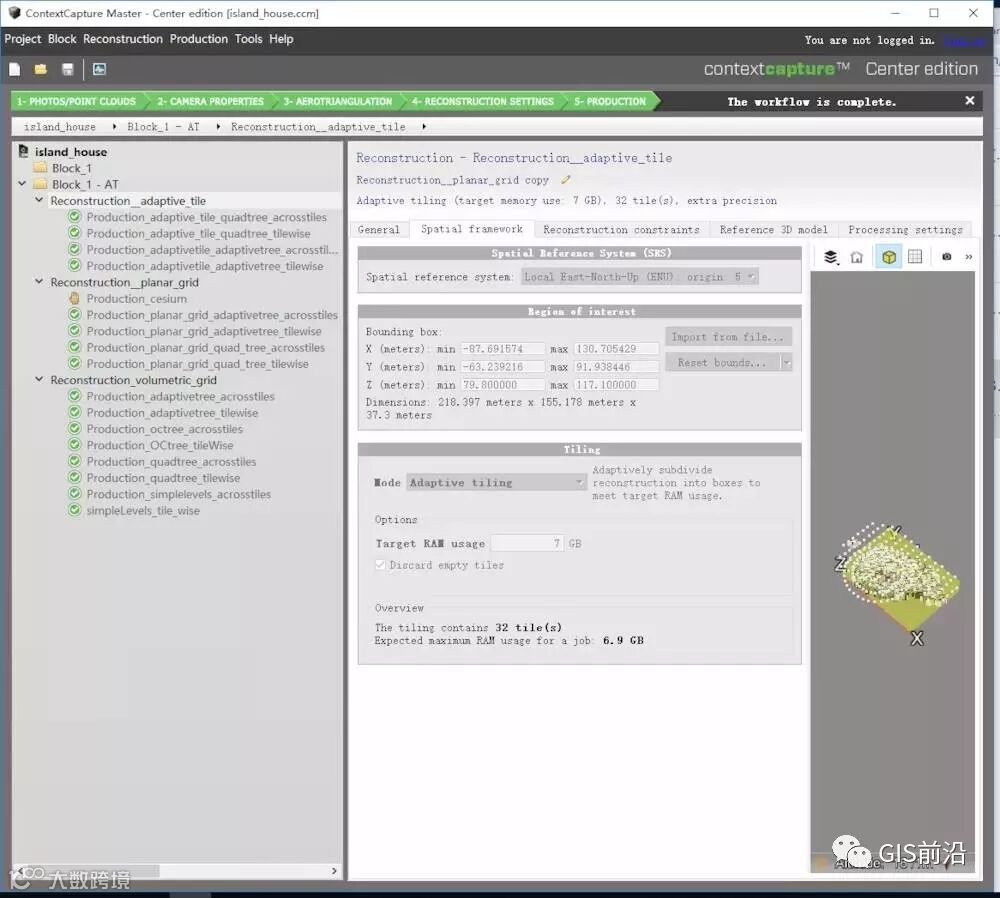1000x898 pixels.
Task: Go to workflow step 5 Production
Action: tap(610, 101)
